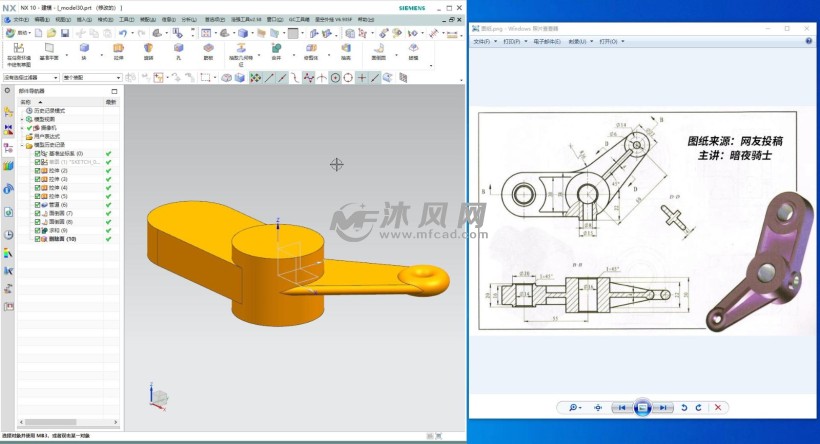Expand the 模型视图 tree node
Screen dimensions: 820x444
(22, 119)
